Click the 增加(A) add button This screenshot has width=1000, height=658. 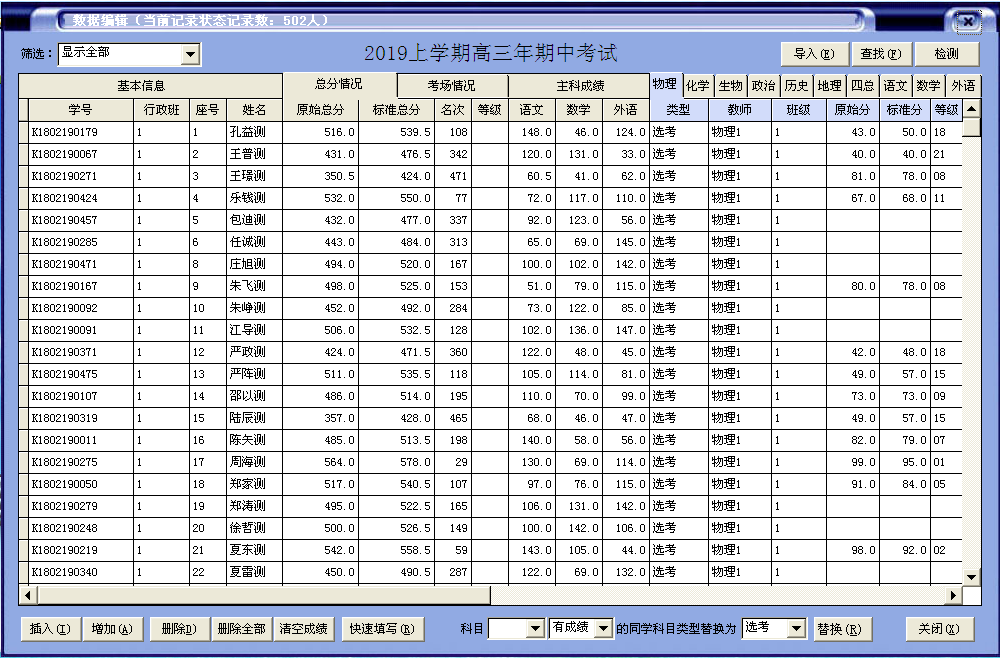[x=112, y=629]
